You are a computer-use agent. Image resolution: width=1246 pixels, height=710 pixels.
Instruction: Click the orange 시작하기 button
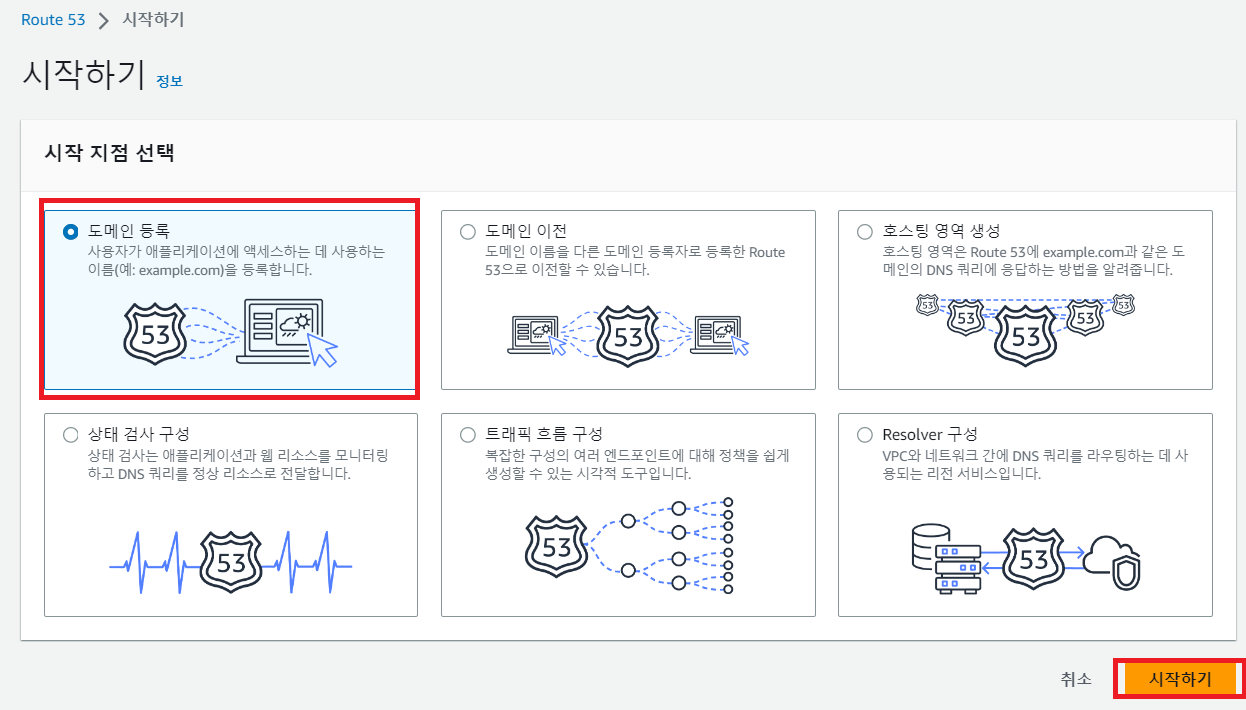pyautogui.click(x=1180, y=679)
